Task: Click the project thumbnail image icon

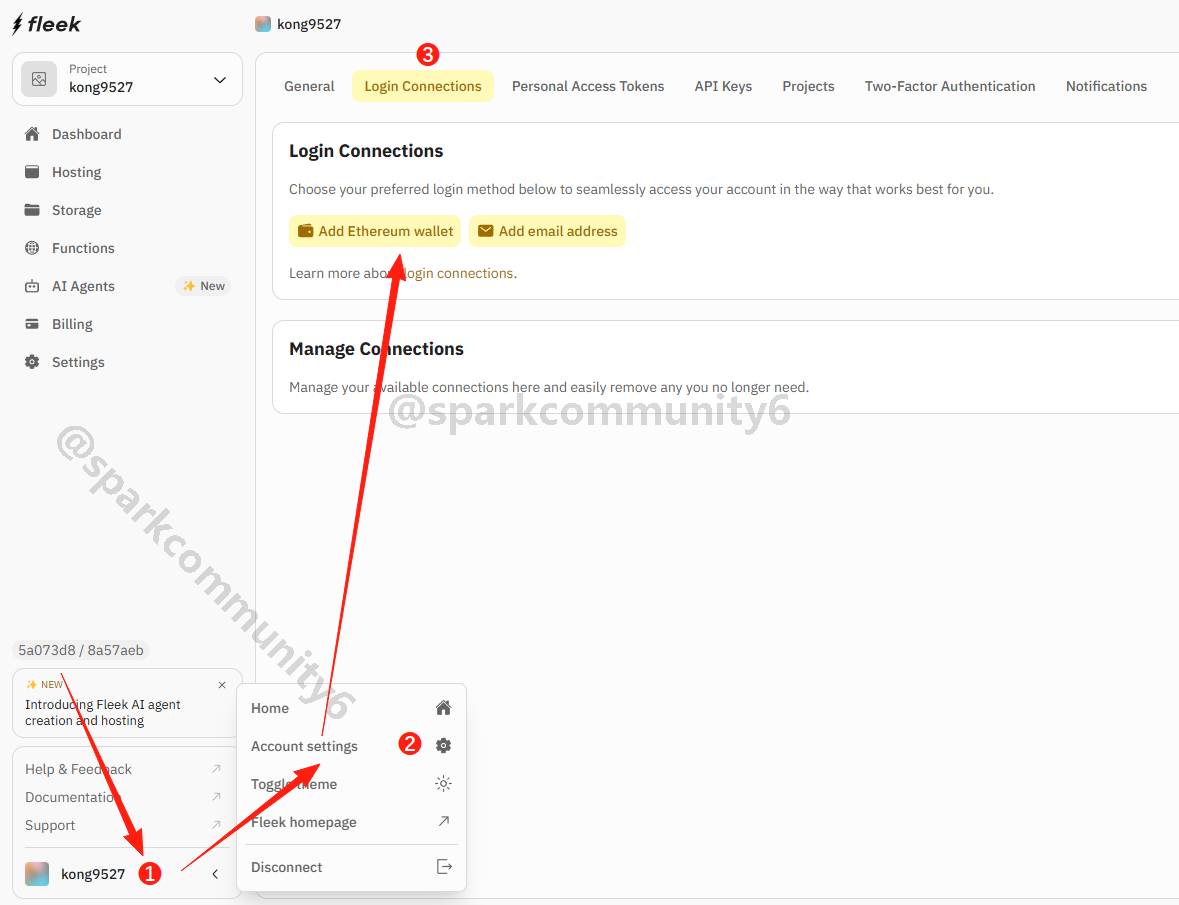Action: pos(39,79)
